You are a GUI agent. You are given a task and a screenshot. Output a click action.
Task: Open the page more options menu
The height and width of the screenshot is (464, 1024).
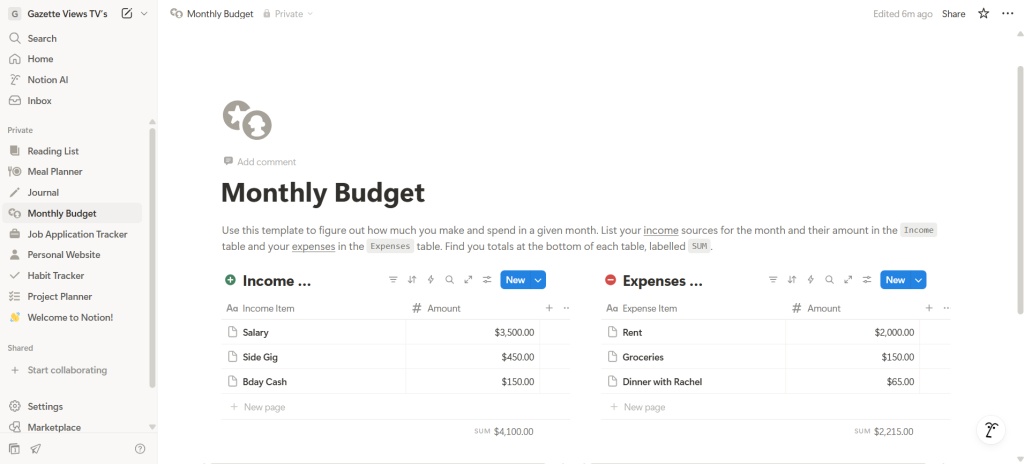(1008, 14)
